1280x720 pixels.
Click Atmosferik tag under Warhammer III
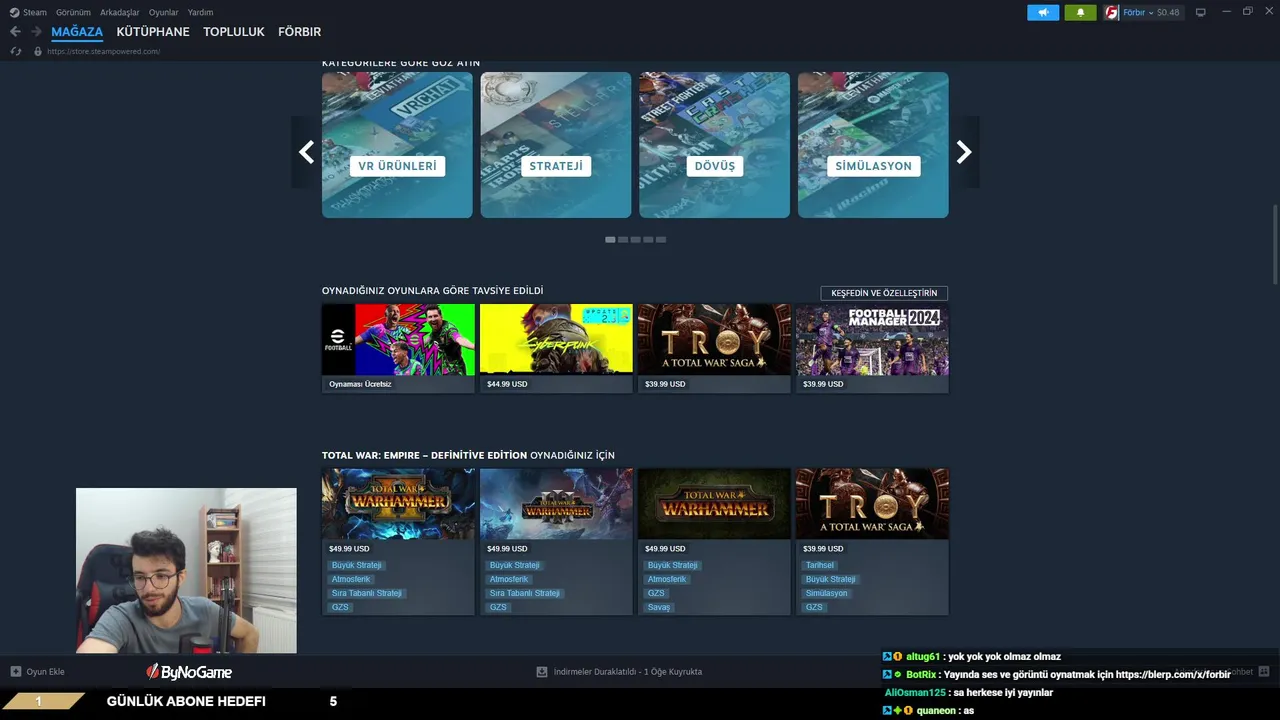pyautogui.click(x=509, y=579)
